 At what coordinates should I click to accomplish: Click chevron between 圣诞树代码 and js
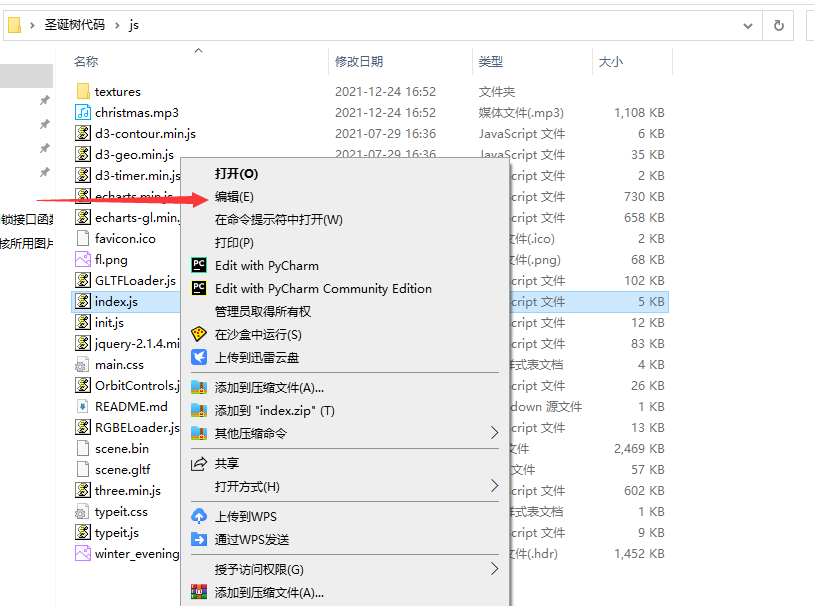(x=117, y=25)
